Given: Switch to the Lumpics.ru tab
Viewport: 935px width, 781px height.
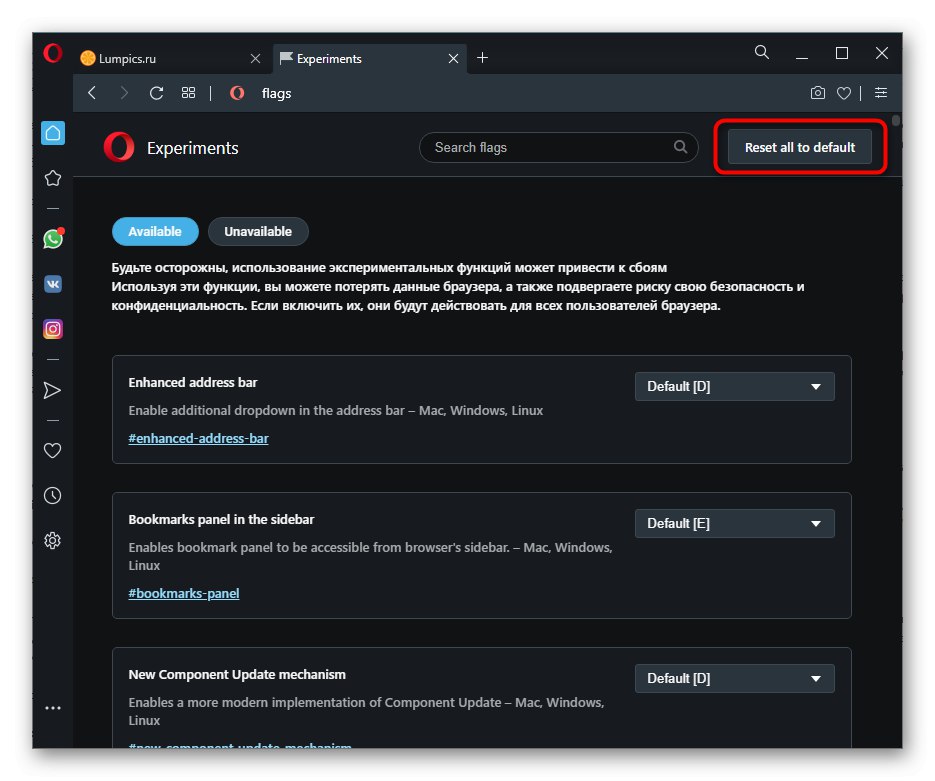Looking at the screenshot, I should [x=173, y=58].
